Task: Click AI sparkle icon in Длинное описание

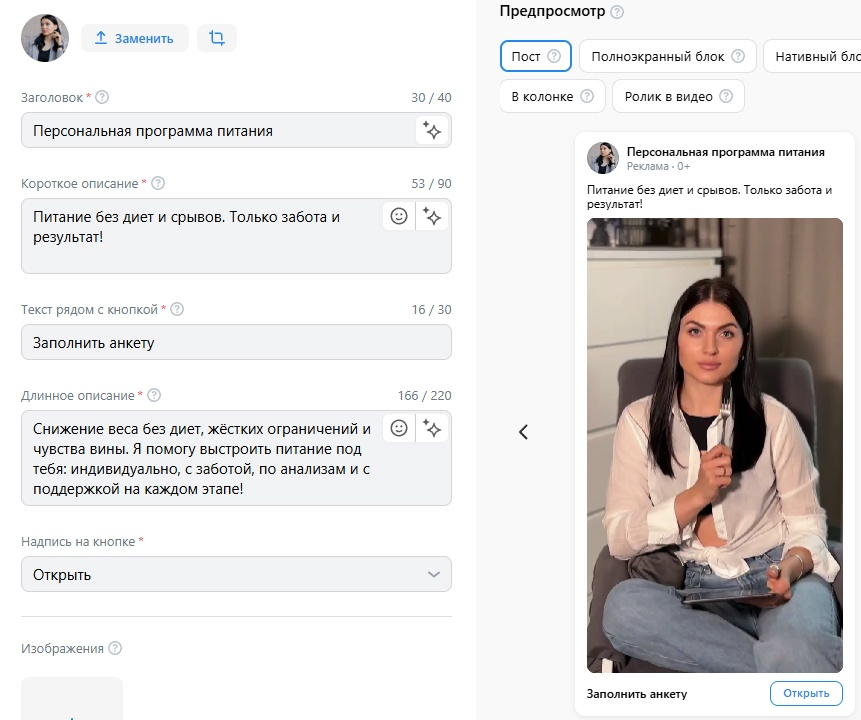Action: click(432, 428)
